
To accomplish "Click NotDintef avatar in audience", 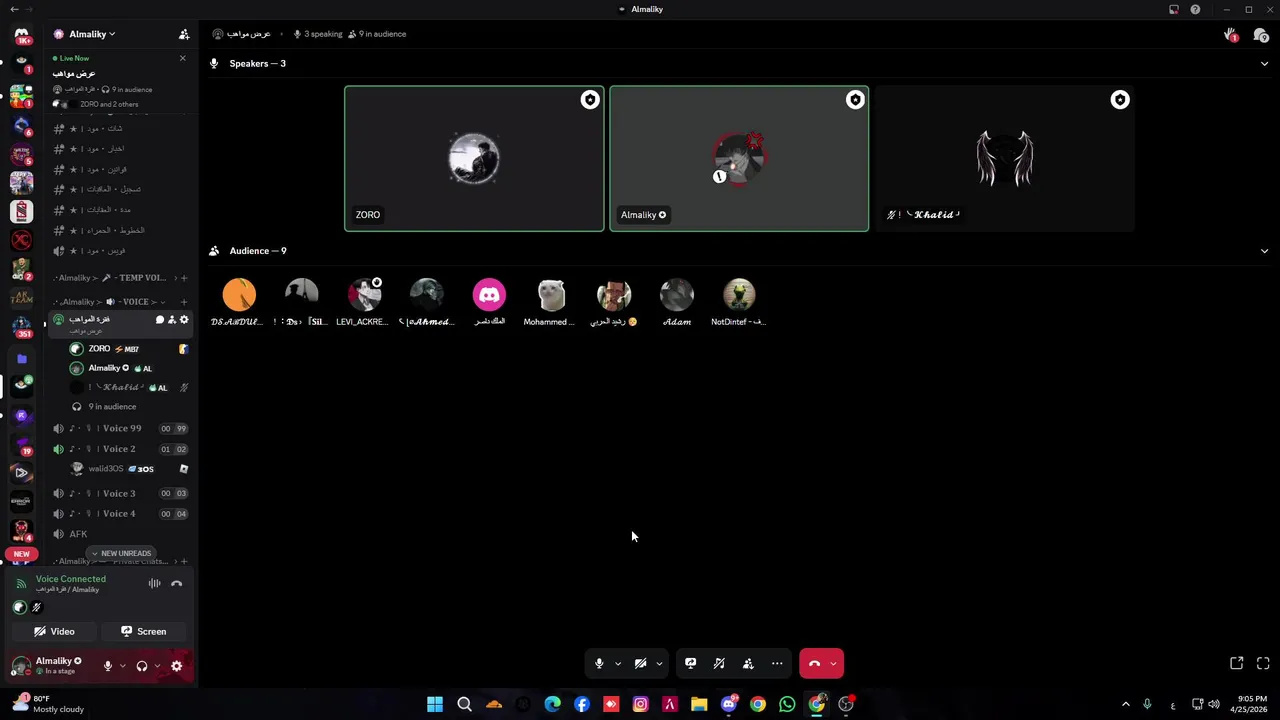I will click(x=739, y=295).
